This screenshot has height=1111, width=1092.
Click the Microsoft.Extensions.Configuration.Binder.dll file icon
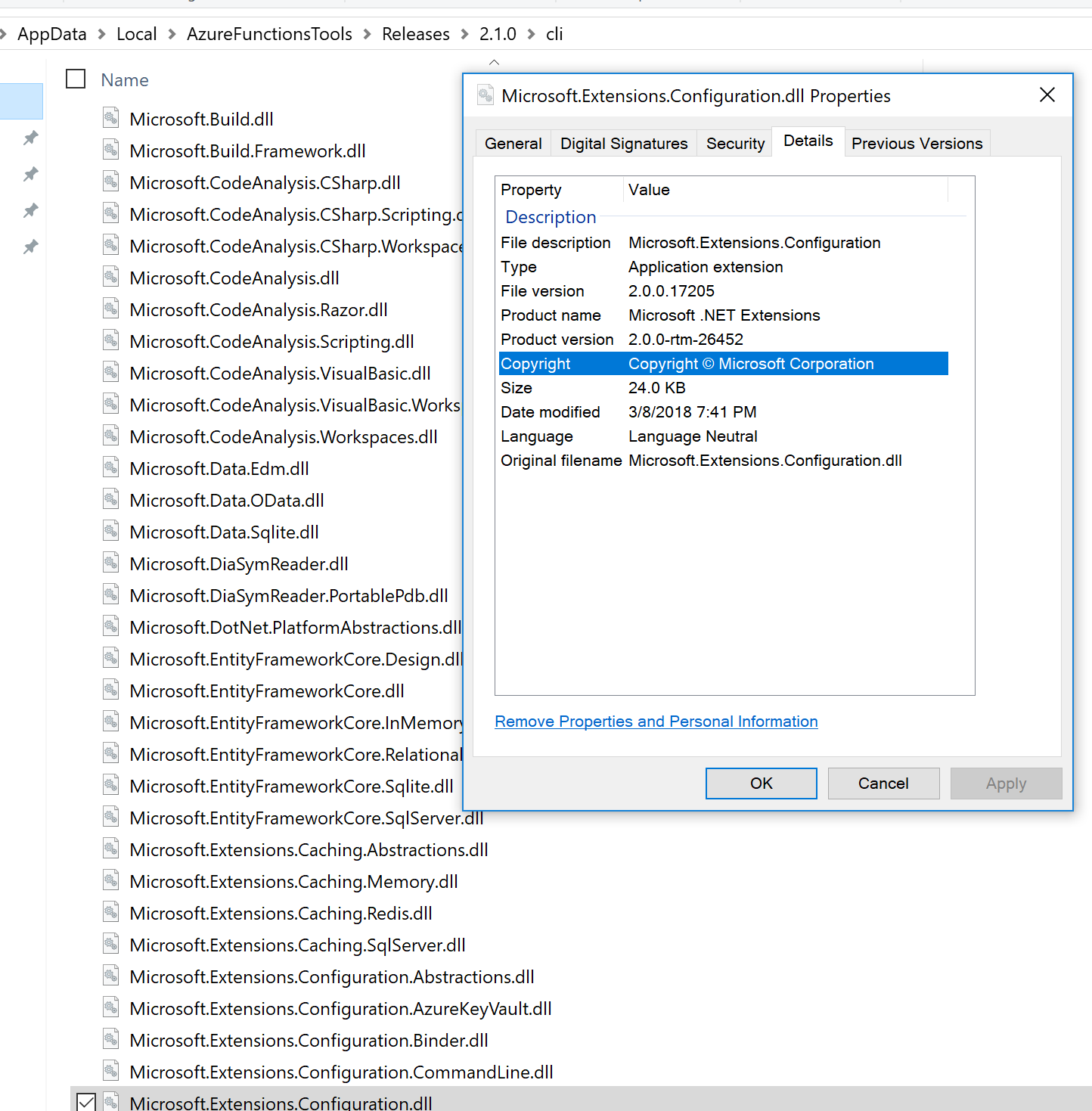111,1039
